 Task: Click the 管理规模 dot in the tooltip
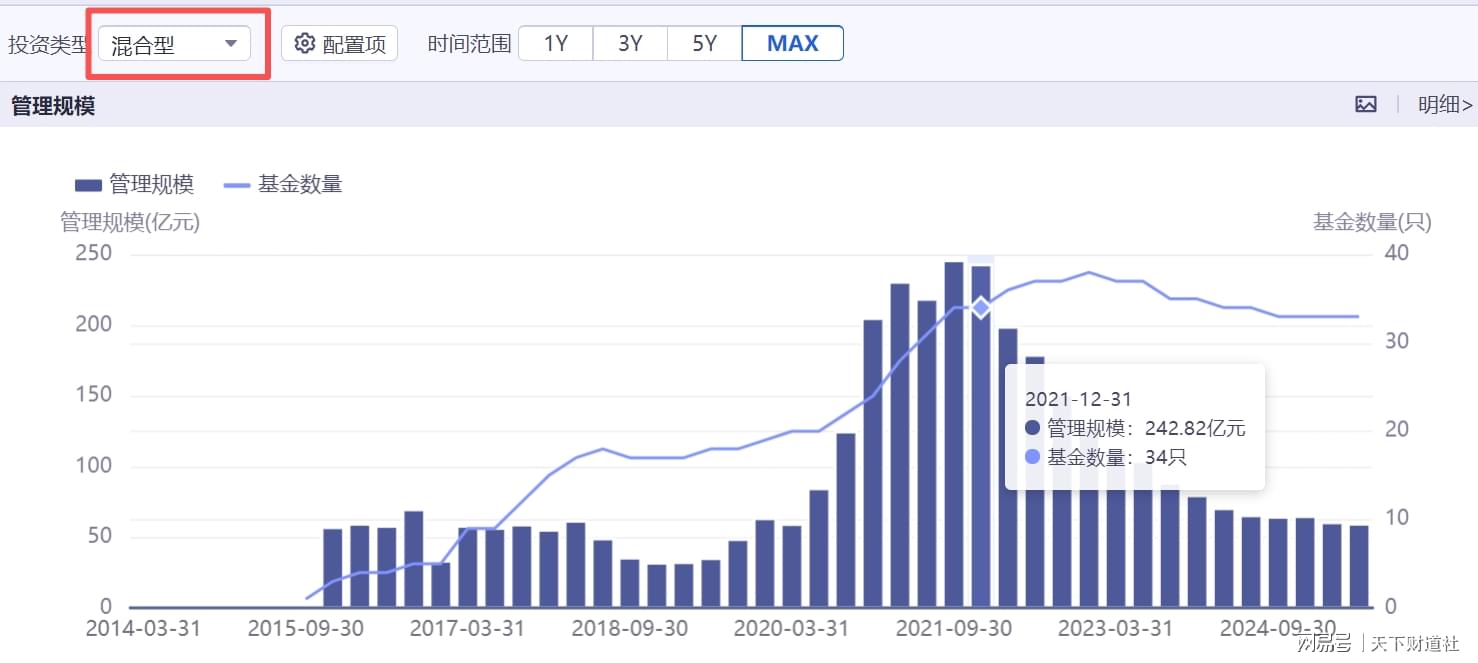[x=1032, y=428]
